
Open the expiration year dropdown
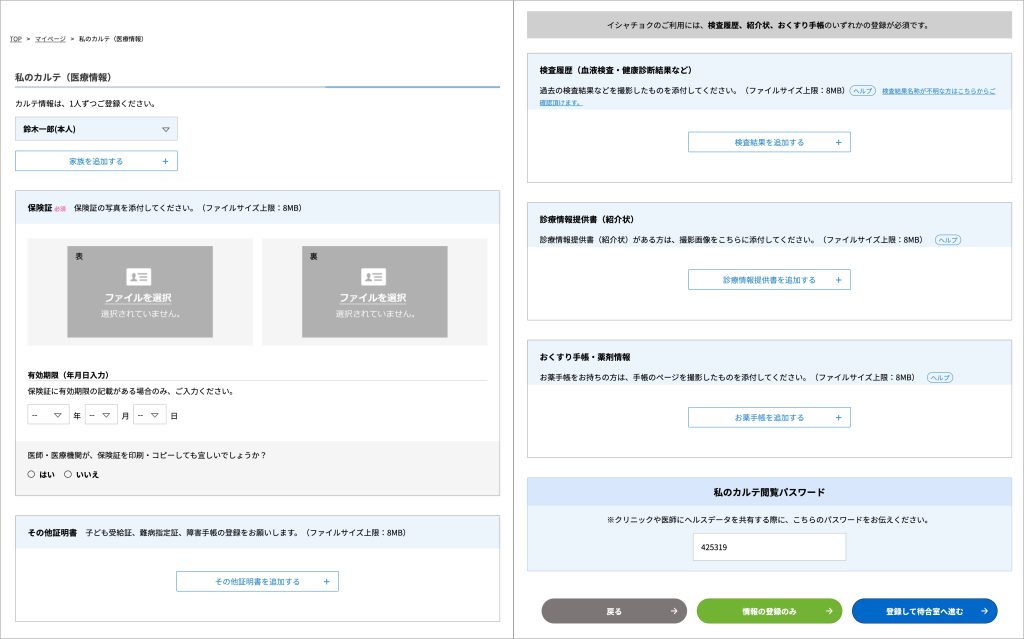(48, 415)
